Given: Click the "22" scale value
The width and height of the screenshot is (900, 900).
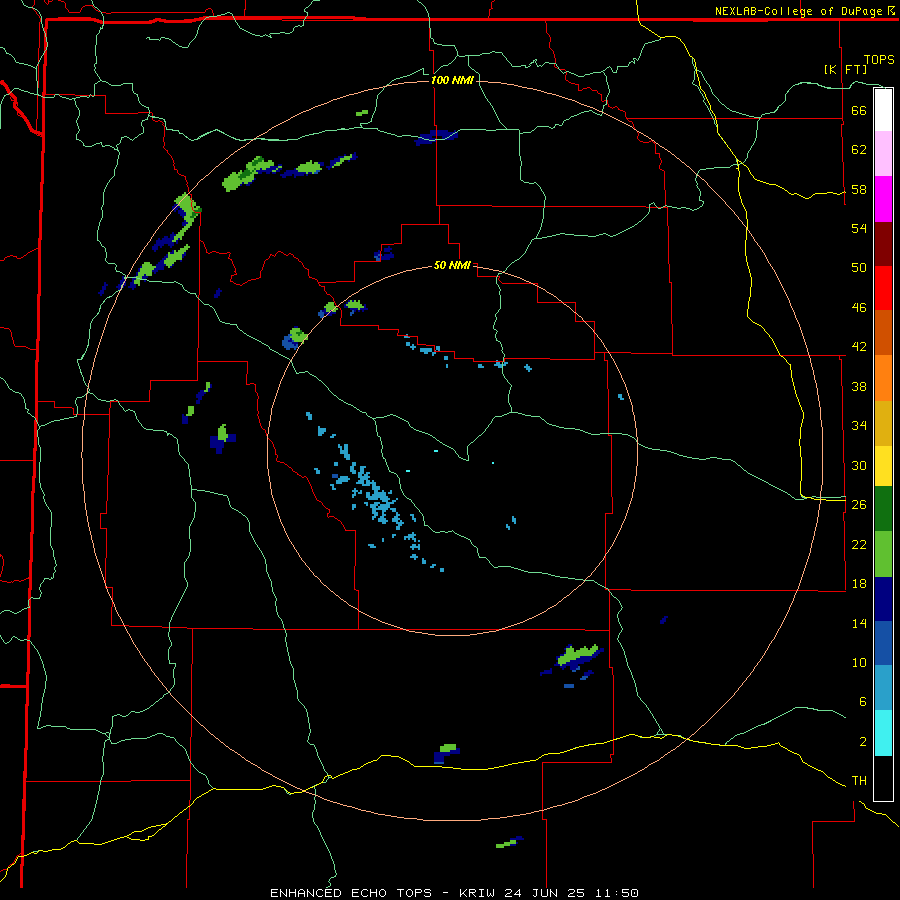Looking at the screenshot, I should pos(859,544).
